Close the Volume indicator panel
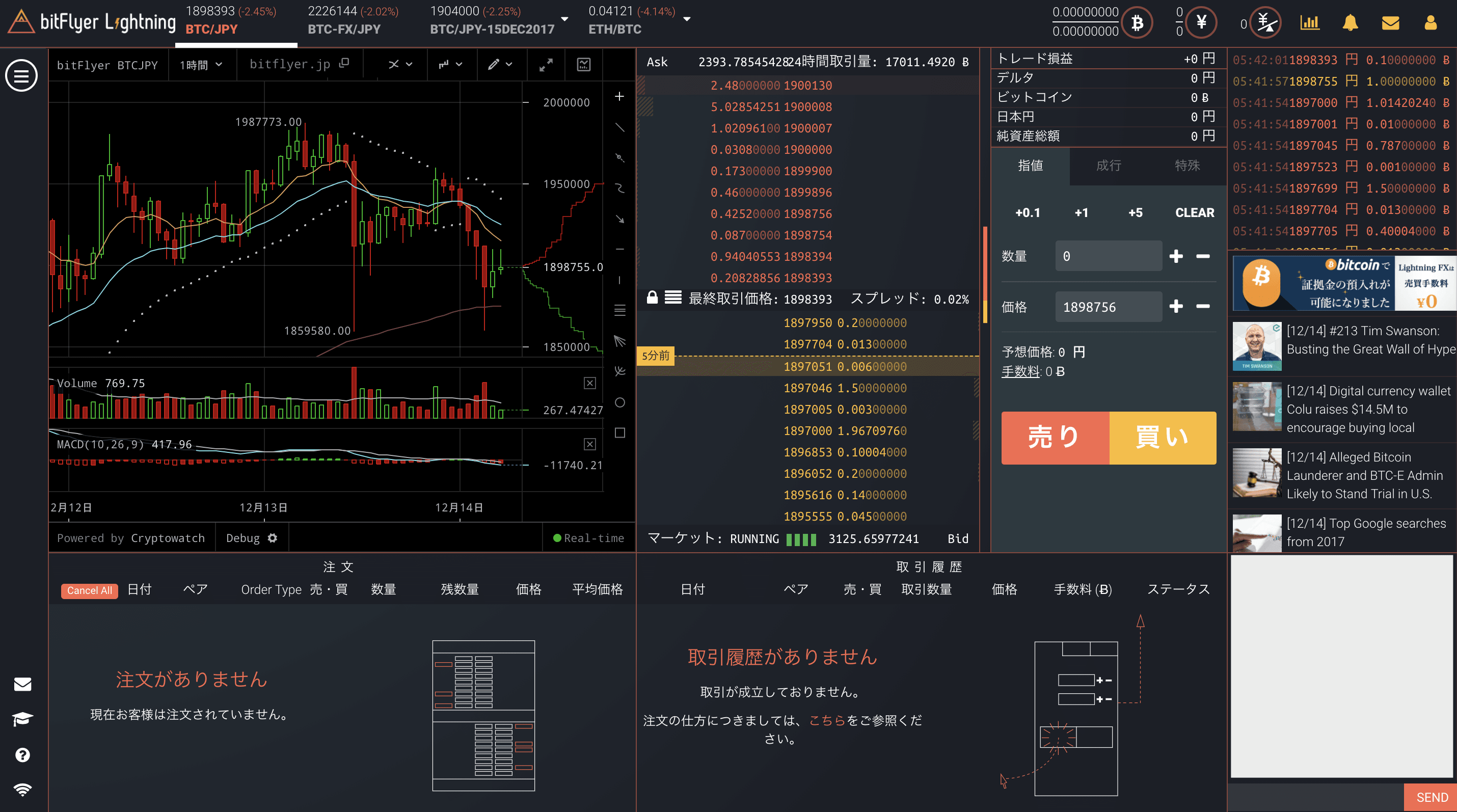This screenshot has width=1457, height=812. (x=589, y=383)
